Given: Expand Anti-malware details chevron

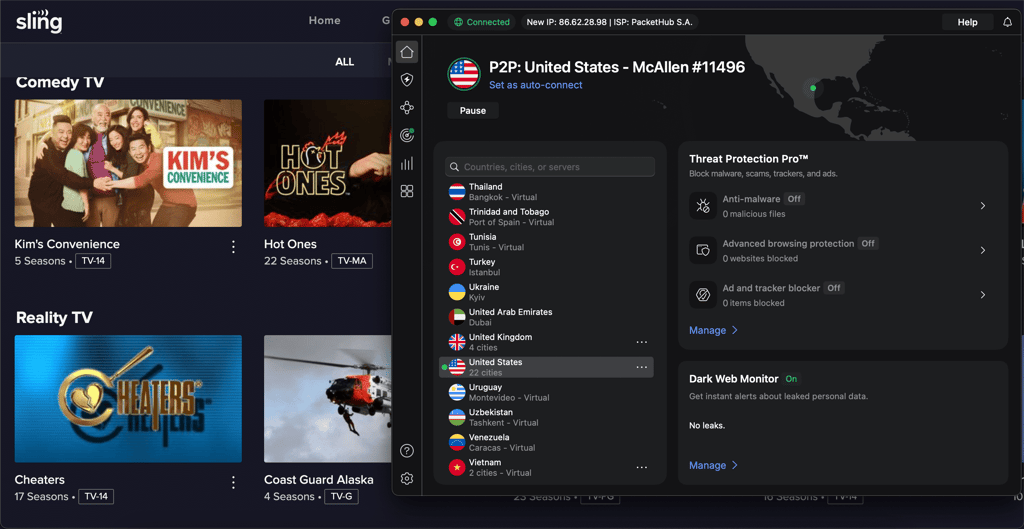Looking at the screenshot, I should click(983, 206).
